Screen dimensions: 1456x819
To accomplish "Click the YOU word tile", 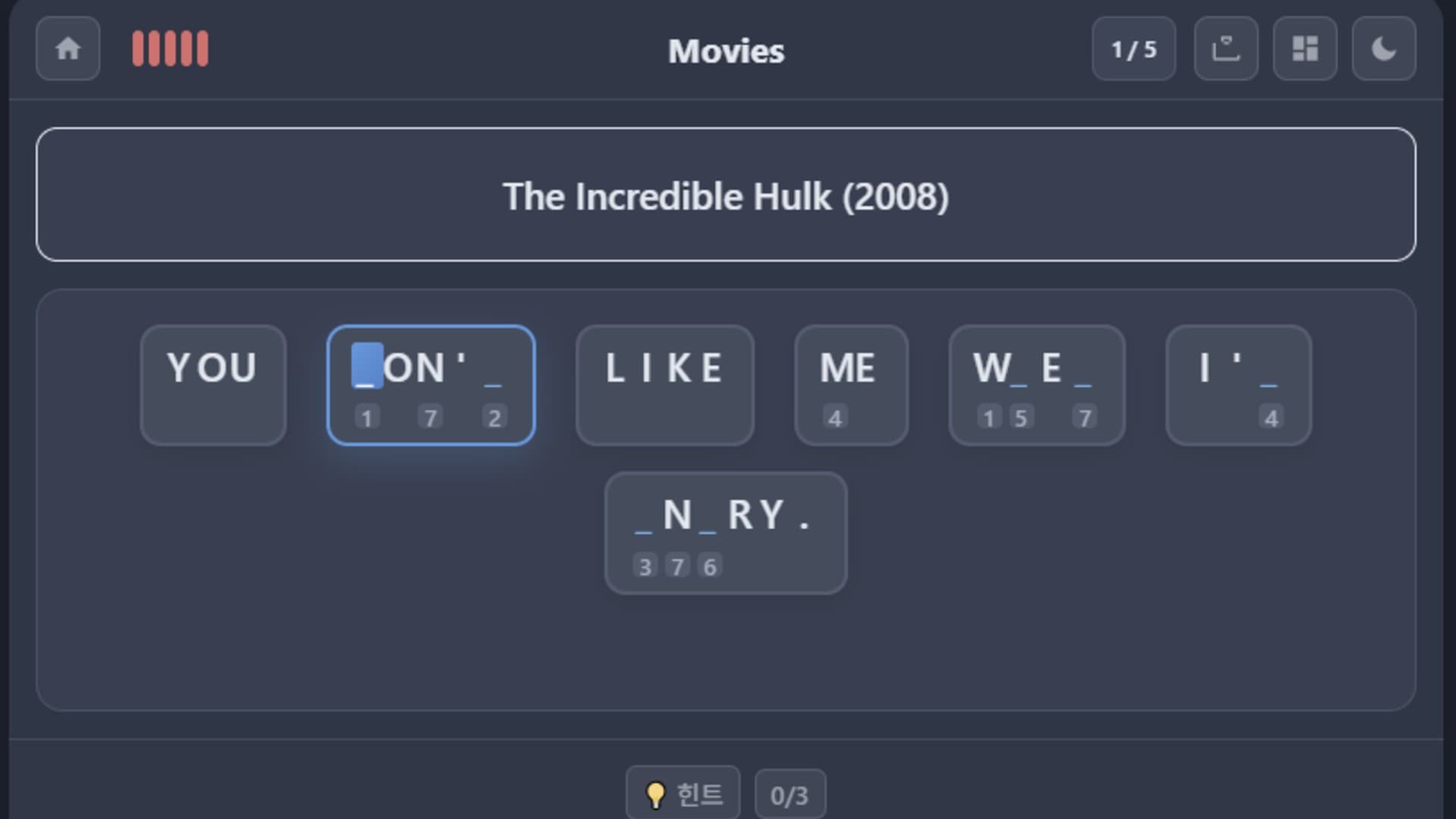I will point(213,384).
